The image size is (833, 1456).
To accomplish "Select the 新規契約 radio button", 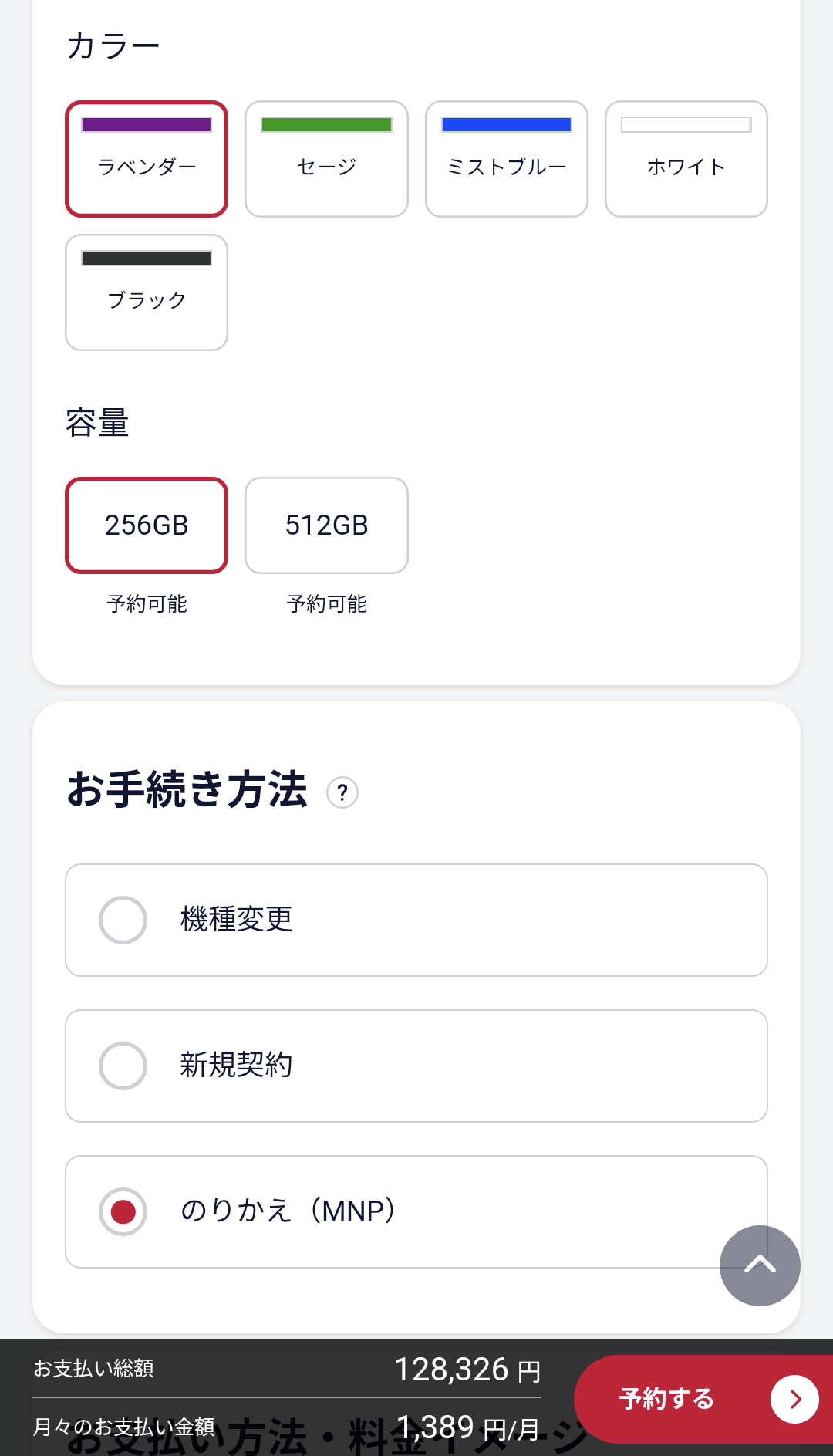I will tap(123, 1066).
